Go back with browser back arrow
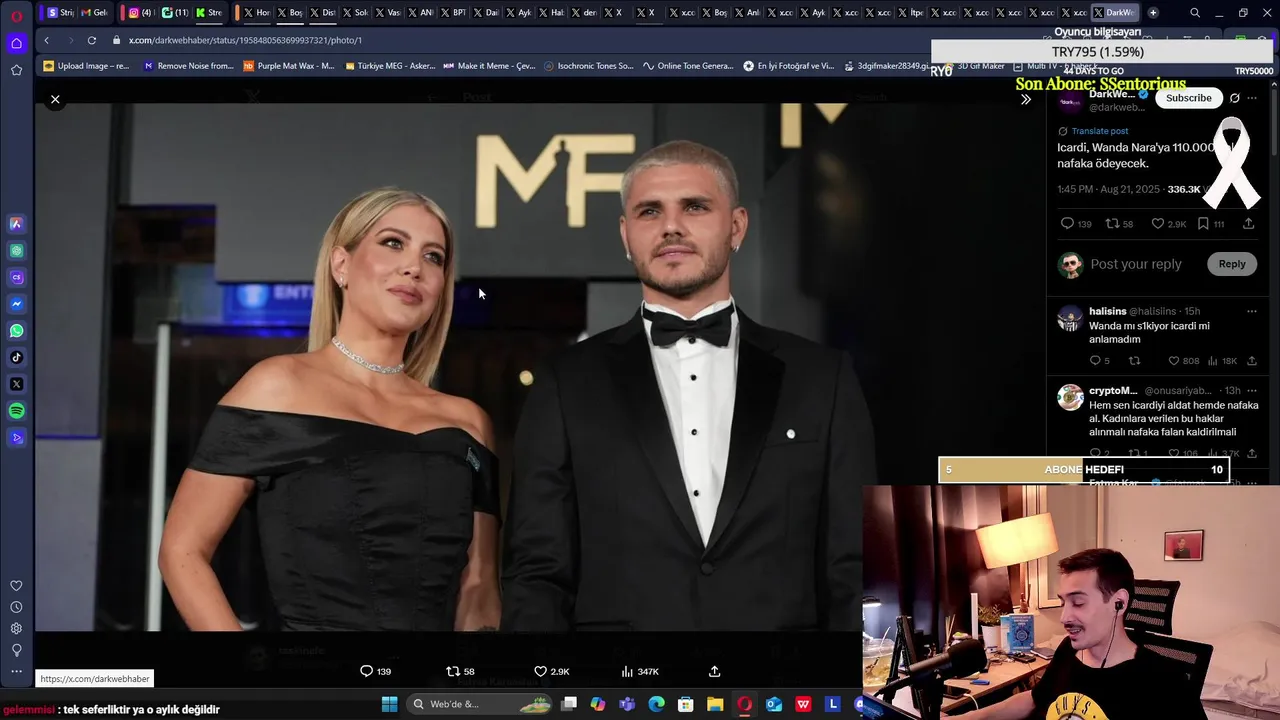This screenshot has height=720, width=1280. click(46, 40)
